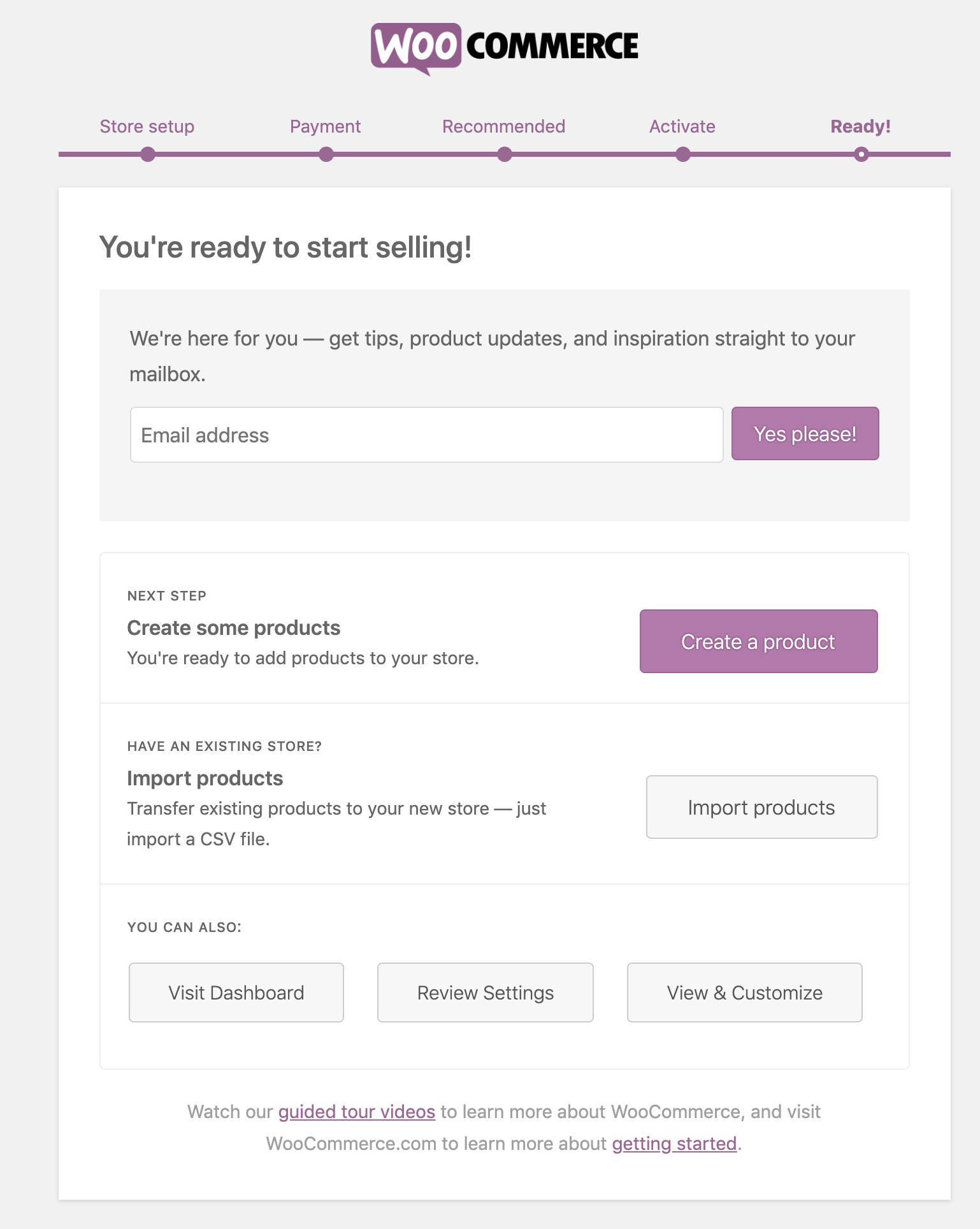
Task: Open the guided tour videos link
Action: (357, 1112)
